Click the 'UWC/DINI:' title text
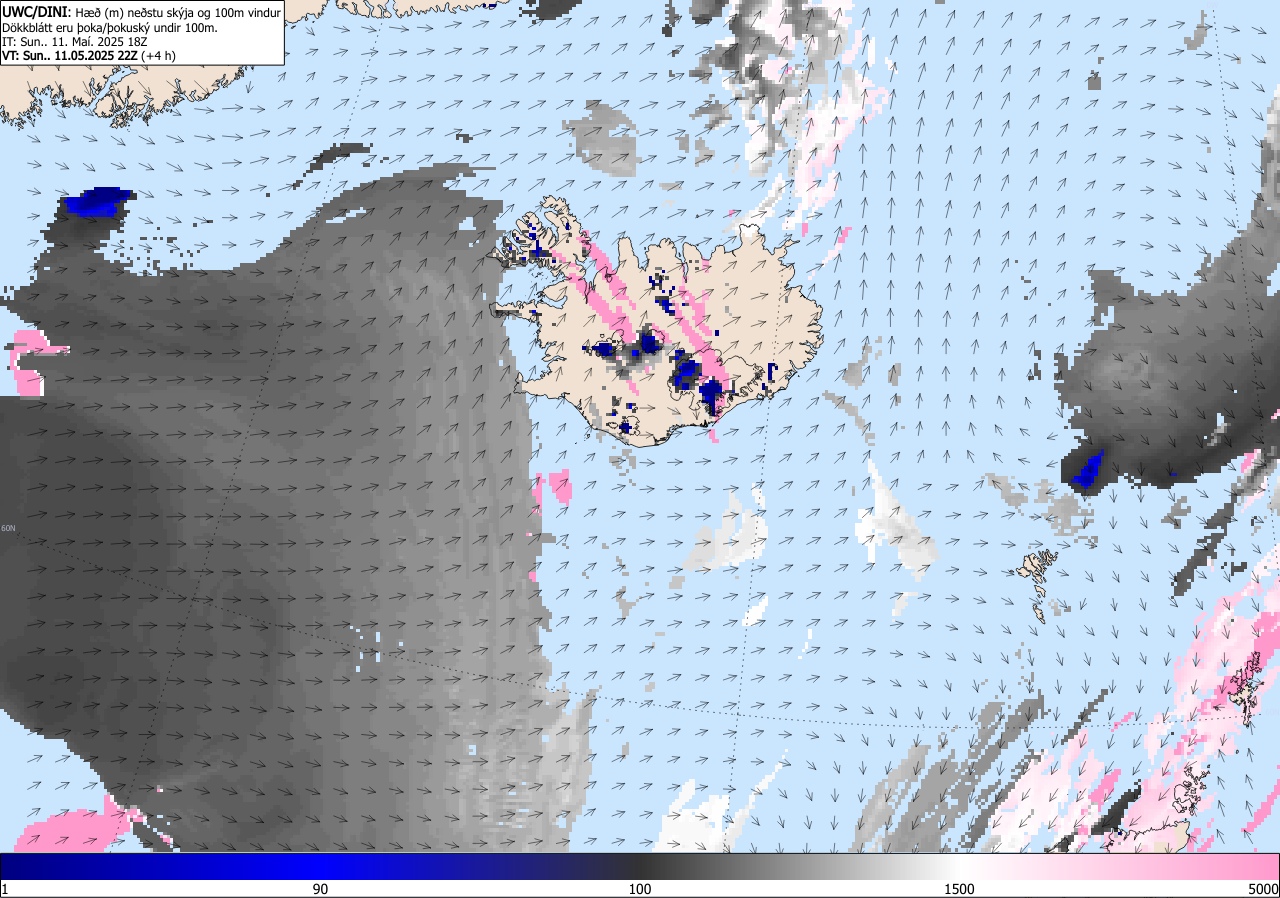This screenshot has height=898, width=1280. (x=37, y=11)
